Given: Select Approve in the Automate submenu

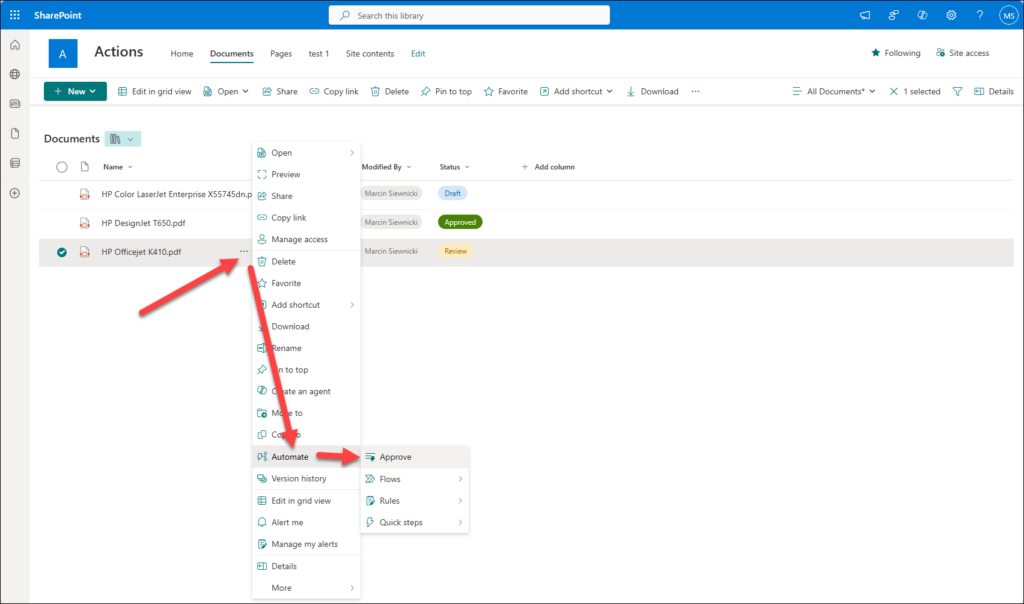Looking at the screenshot, I should coord(415,457).
